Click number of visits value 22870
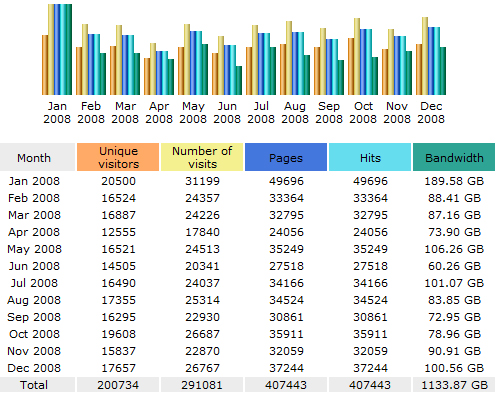Viewport: 500px width, 396px height. click(202, 351)
